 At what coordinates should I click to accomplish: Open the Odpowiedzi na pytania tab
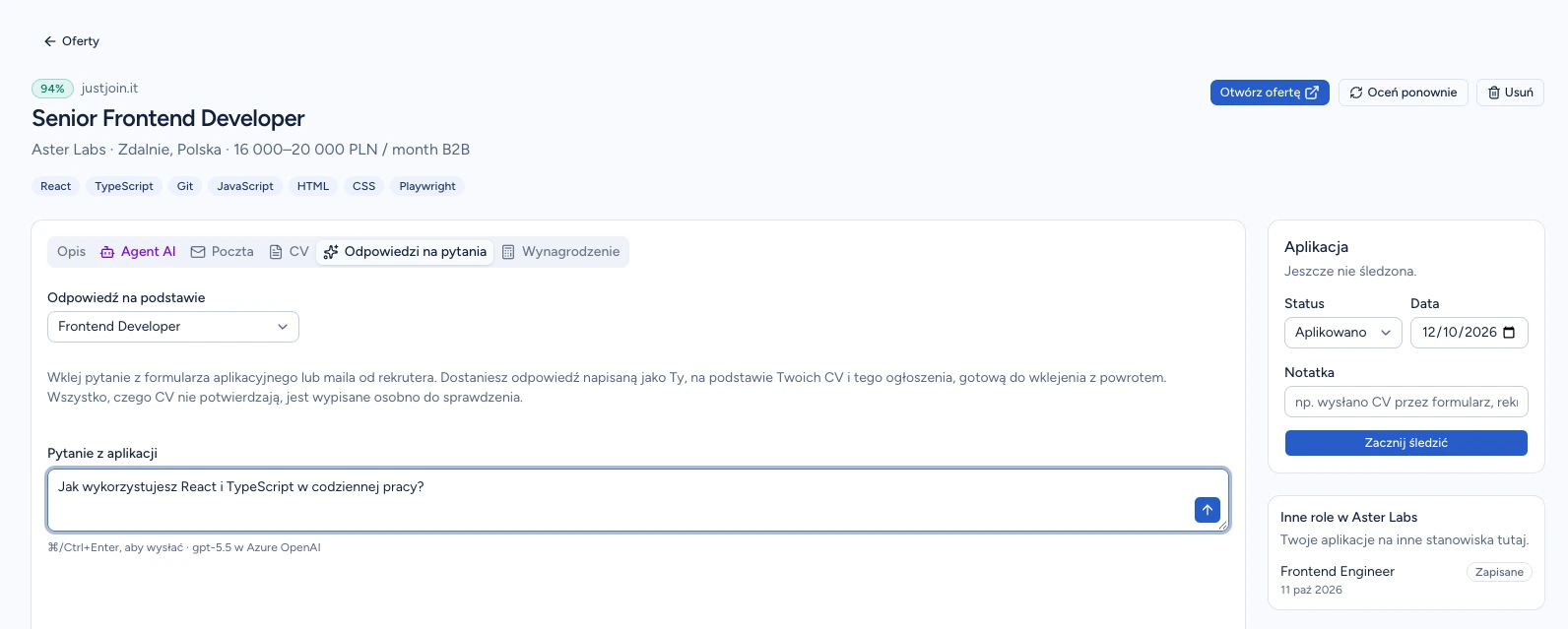click(405, 252)
